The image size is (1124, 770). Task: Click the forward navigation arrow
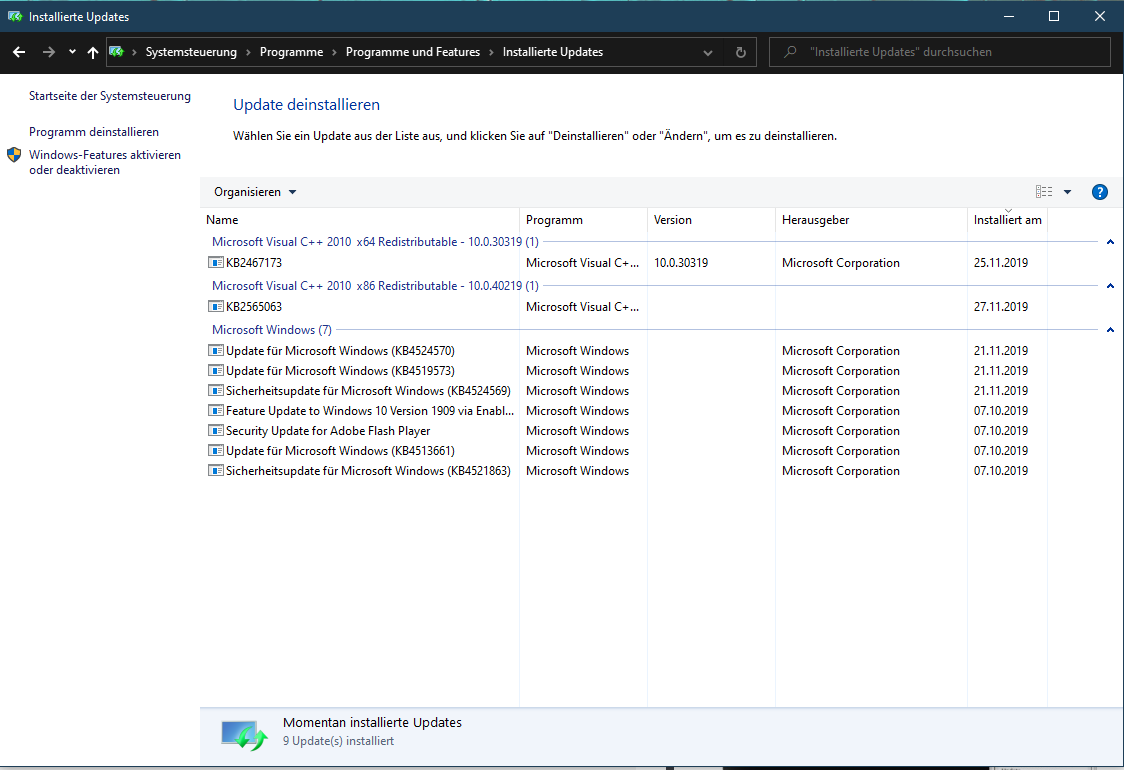pos(49,52)
